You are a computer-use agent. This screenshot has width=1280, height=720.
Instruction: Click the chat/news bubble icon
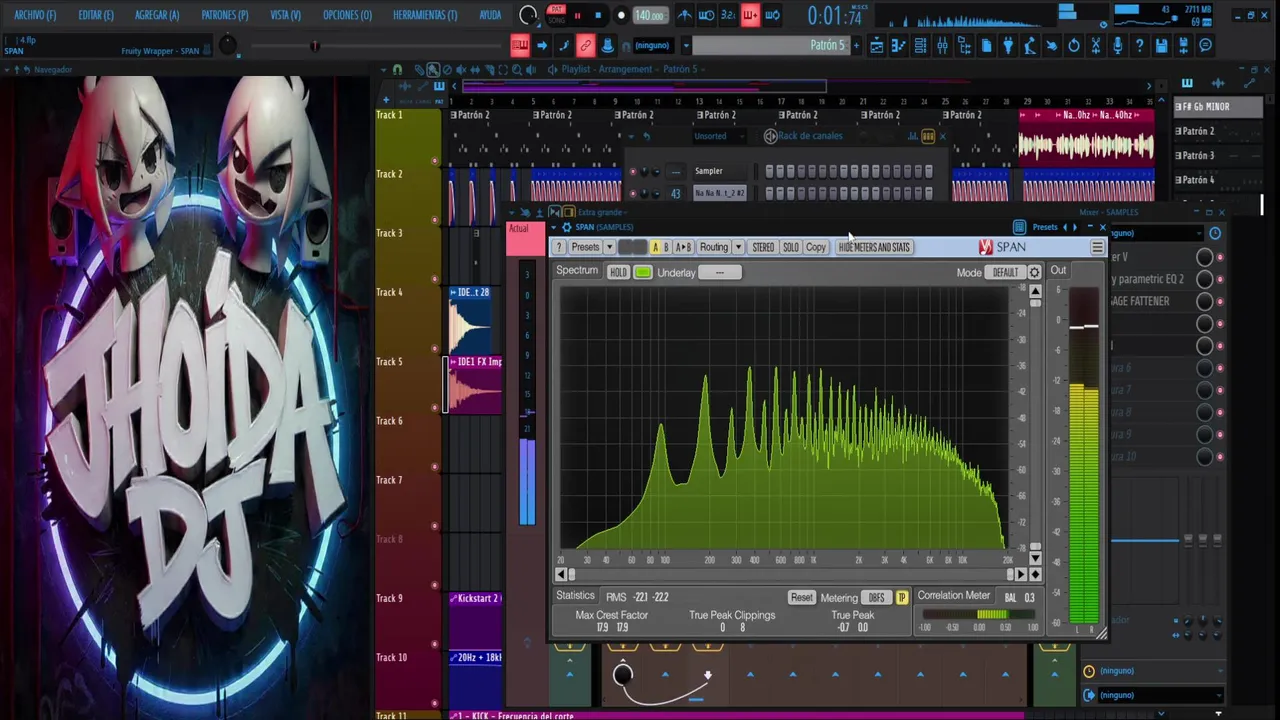1205,45
